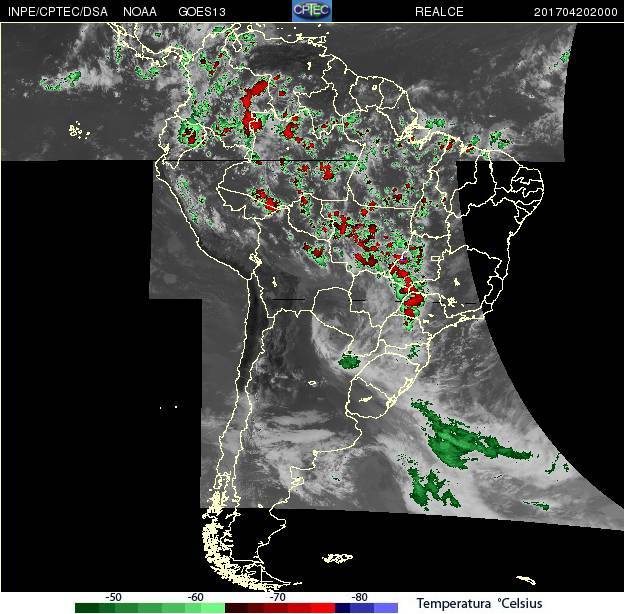
Task: Pick the light blue legend swatch
Action: tap(386, 608)
